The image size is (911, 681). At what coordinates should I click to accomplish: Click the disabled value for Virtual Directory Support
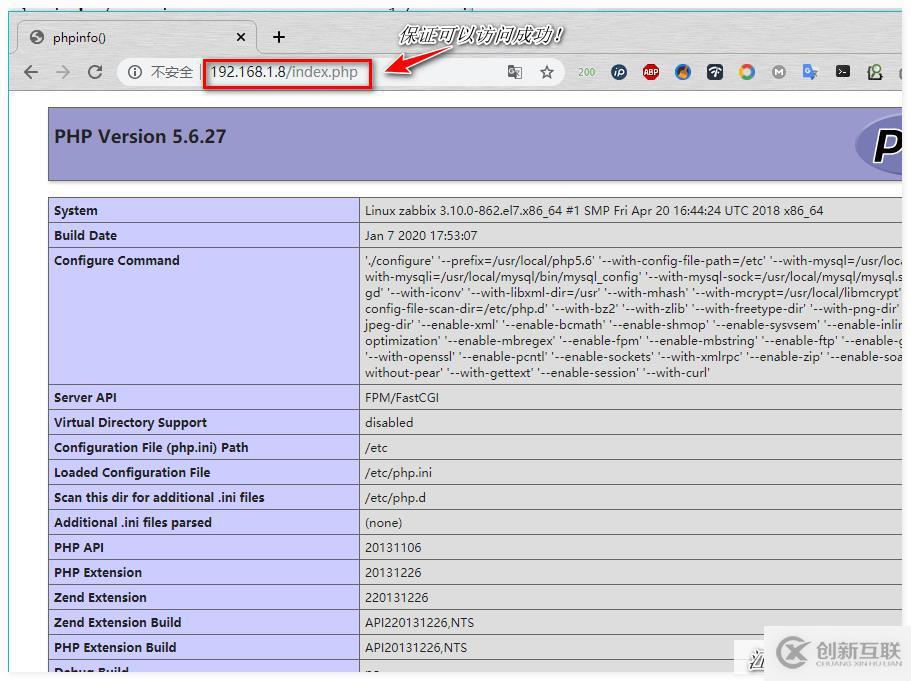point(389,422)
